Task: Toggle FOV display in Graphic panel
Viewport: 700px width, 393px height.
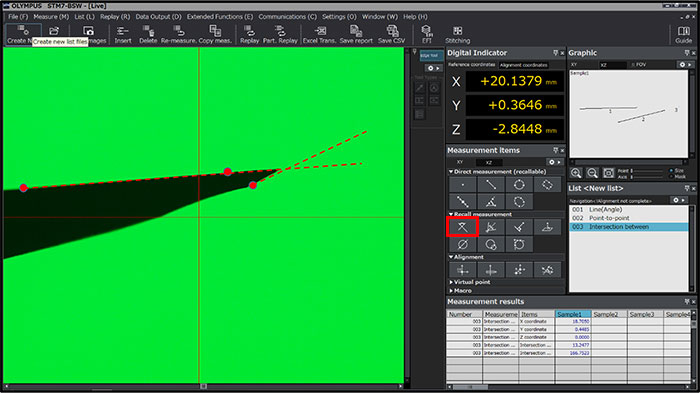Action: 639,65
